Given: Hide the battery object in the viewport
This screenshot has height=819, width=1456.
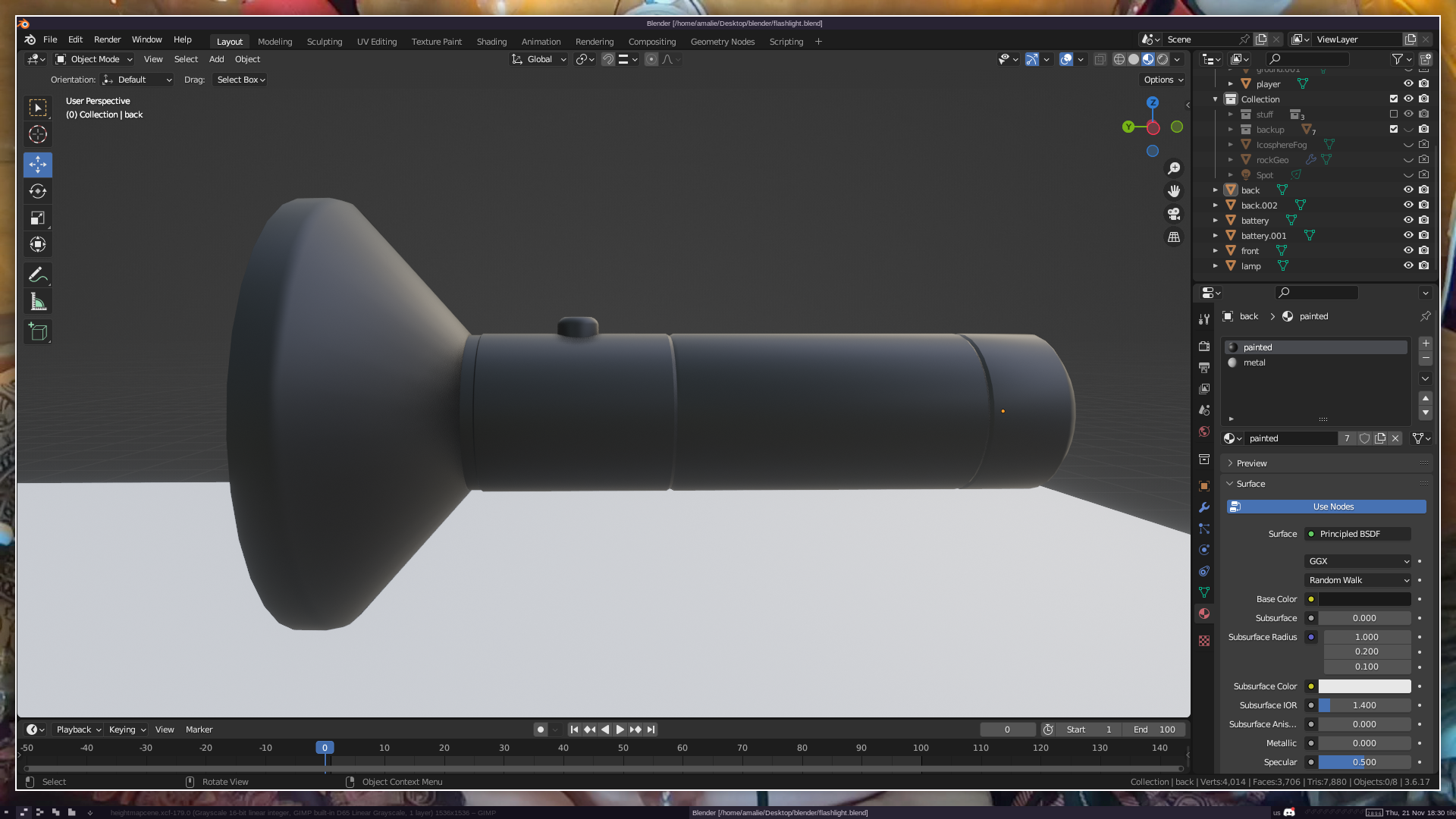Looking at the screenshot, I should tap(1408, 220).
